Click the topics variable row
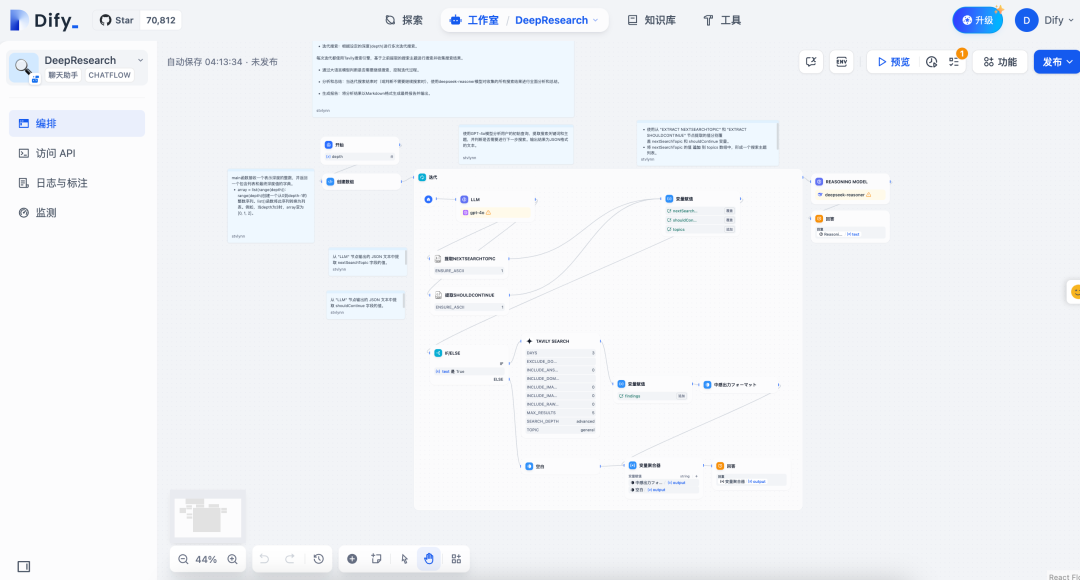 pos(700,229)
